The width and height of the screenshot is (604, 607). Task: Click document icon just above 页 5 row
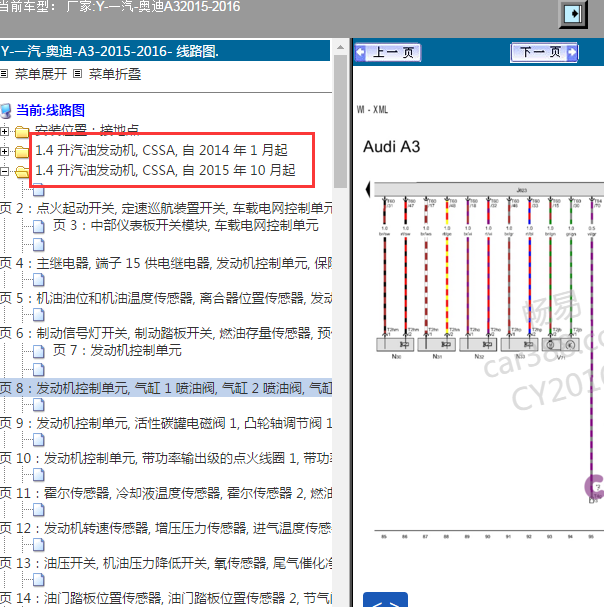39,280
